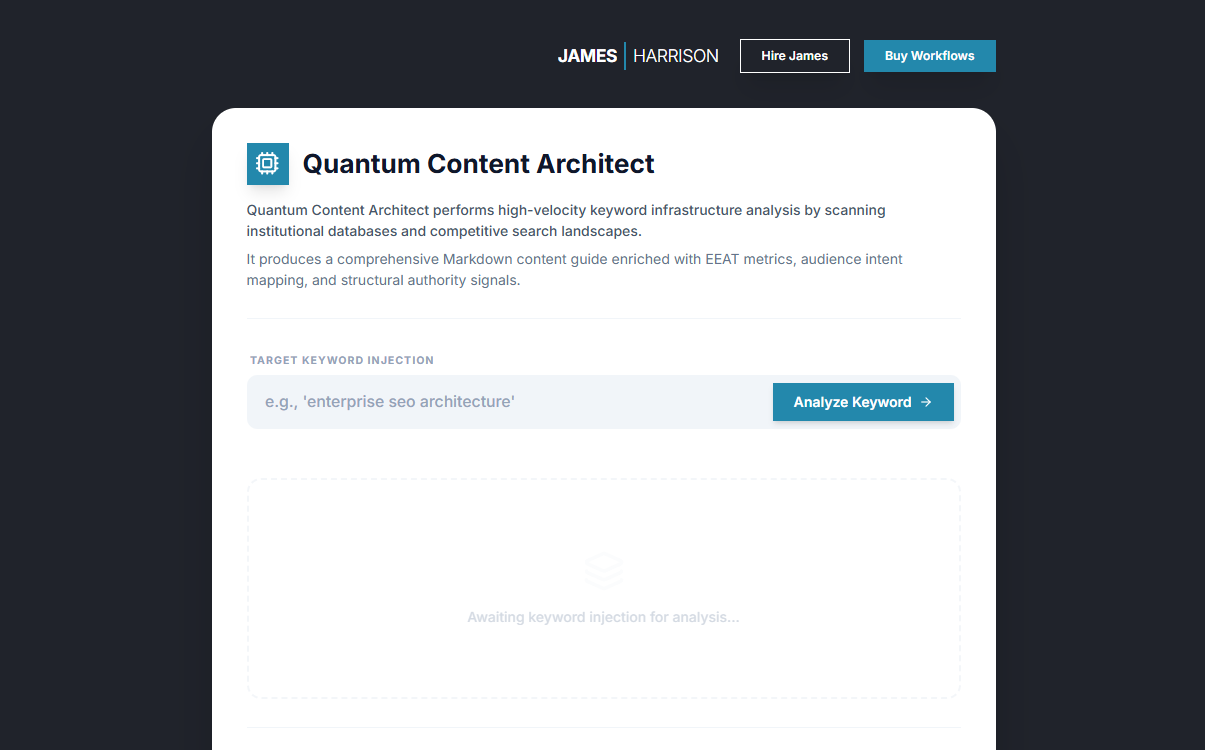Click the microchip icon beside Quantum Content Architect title
1205x750 pixels.
coord(267,163)
